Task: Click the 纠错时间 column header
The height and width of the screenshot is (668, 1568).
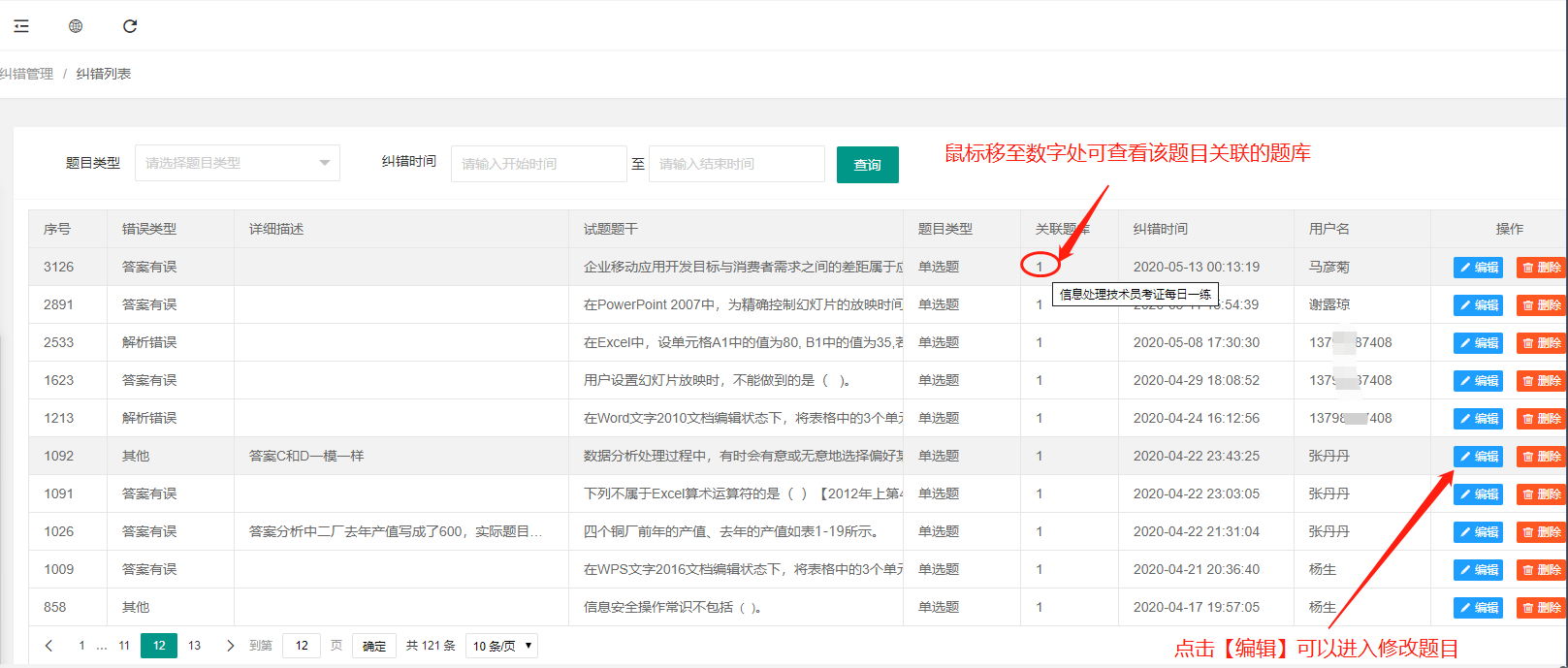Action: pyautogui.click(x=1161, y=229)
